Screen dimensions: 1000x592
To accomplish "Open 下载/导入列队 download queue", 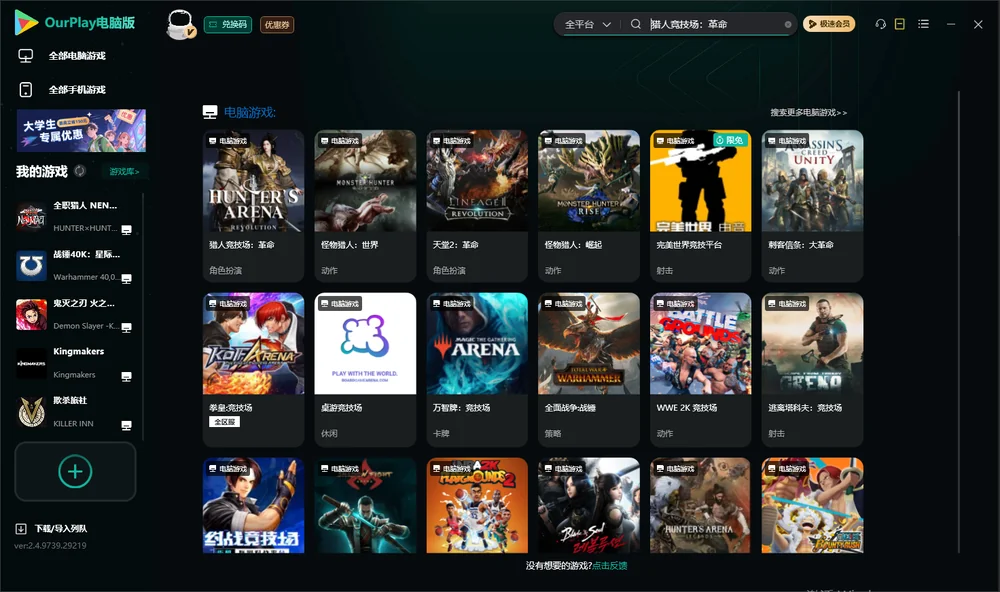I will (x=52, y=529).
